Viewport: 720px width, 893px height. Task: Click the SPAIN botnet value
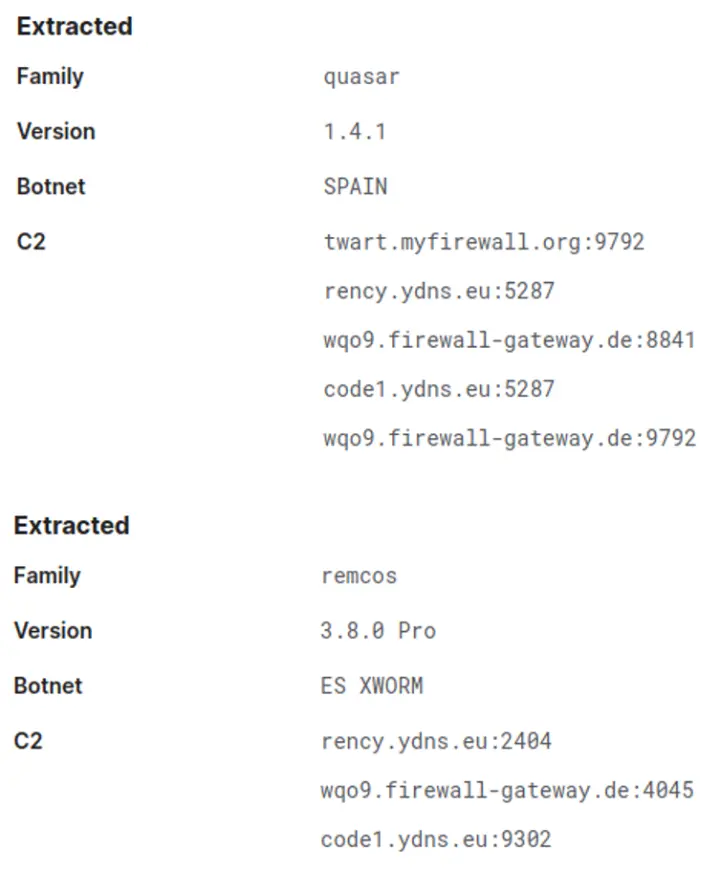(355, 187)
